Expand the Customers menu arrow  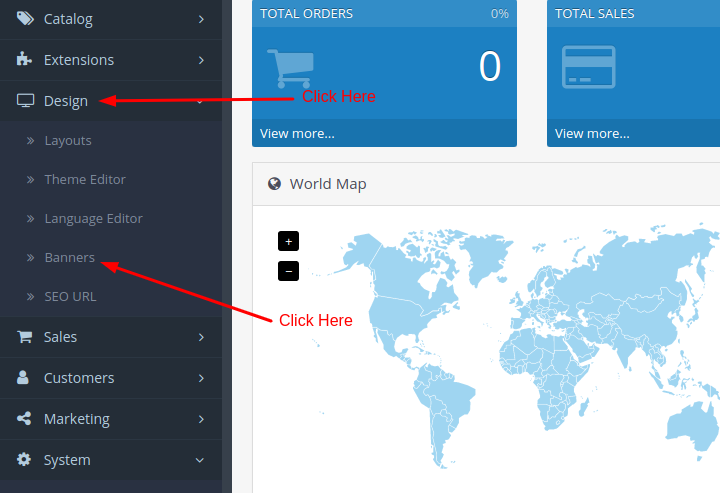coord(201,378)
